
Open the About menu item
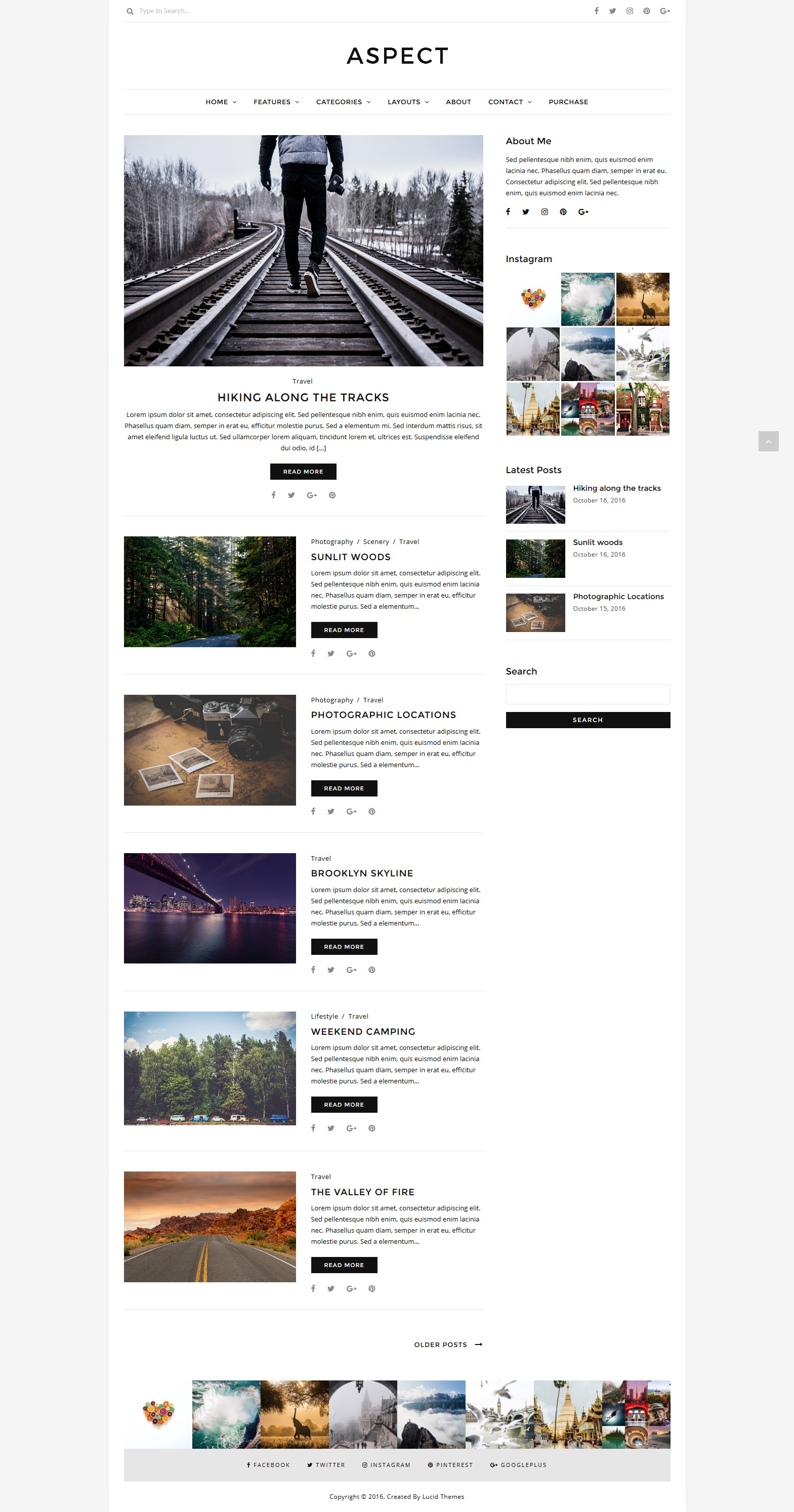click(x=458, y=102)
